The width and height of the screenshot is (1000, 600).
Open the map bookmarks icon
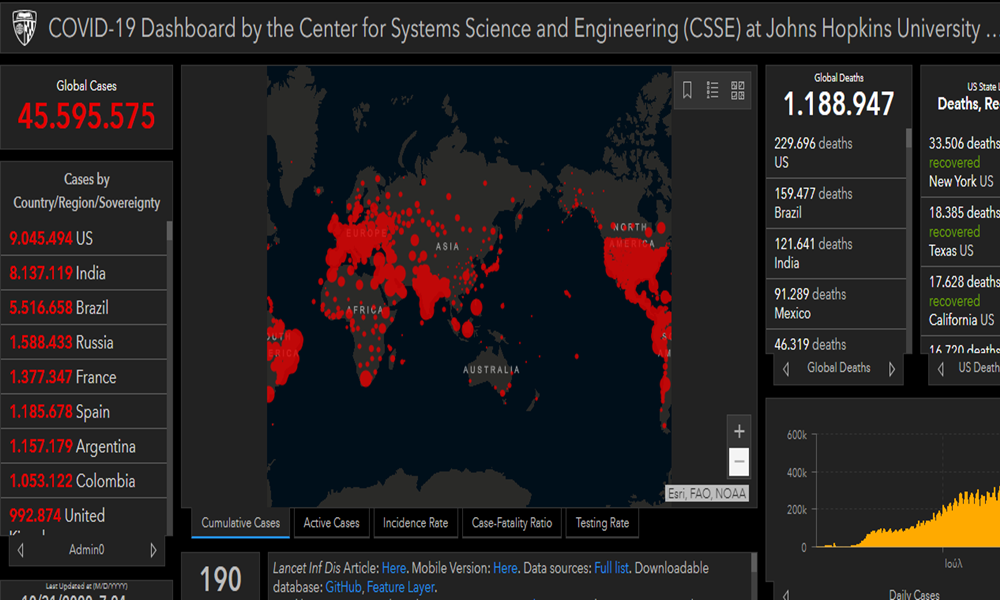pos(687,90)
